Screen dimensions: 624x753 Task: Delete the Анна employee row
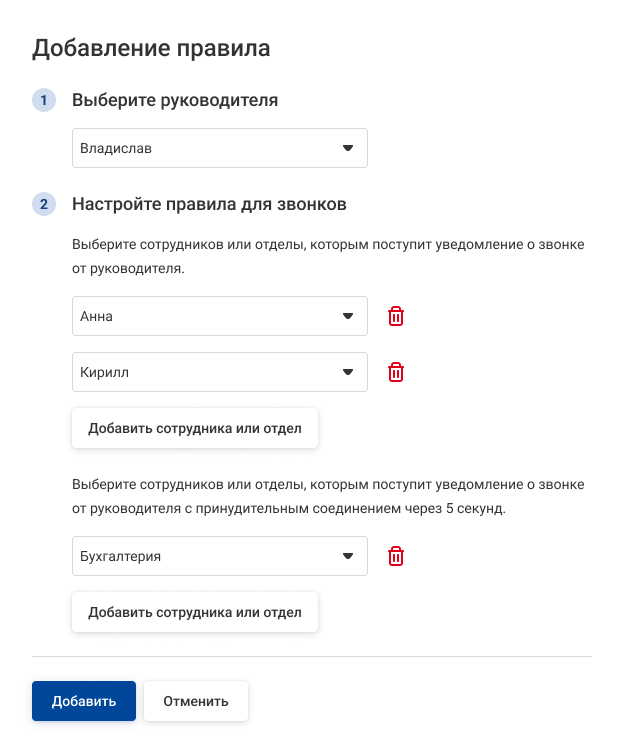396,316
